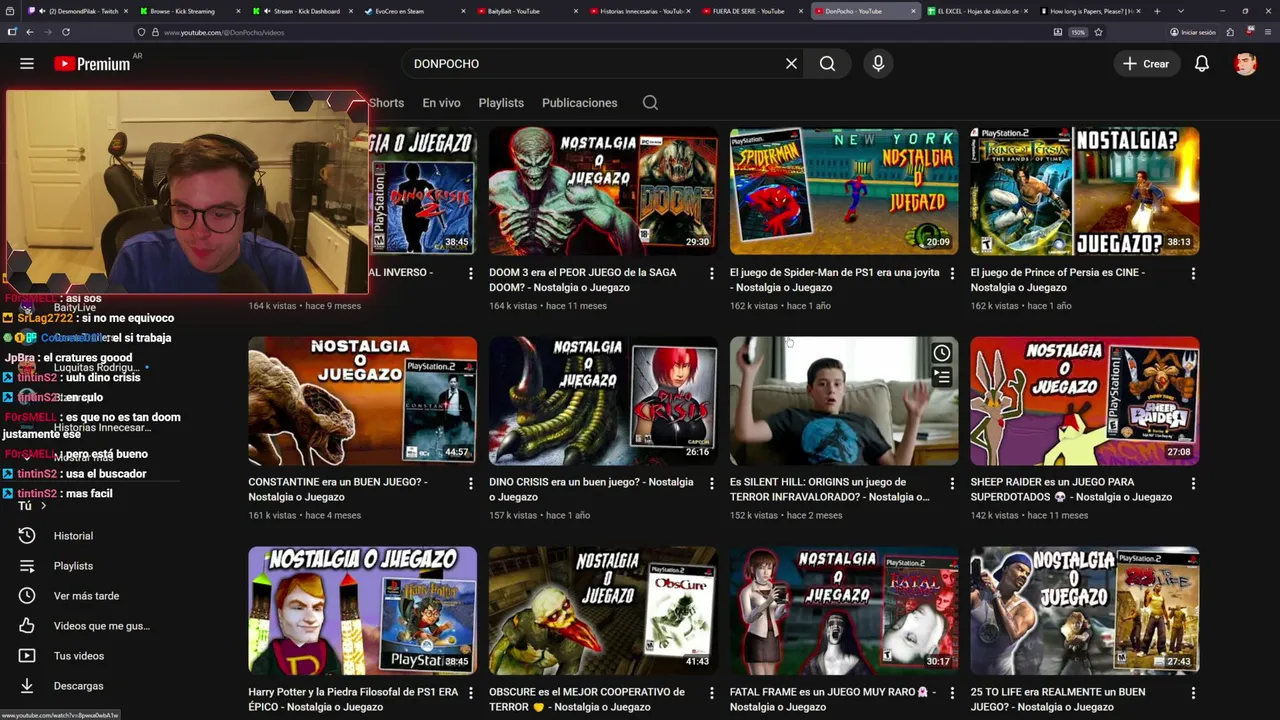Run search with the magnifier button
Viewport: 1280px width, 720px height.
[827, 63]
